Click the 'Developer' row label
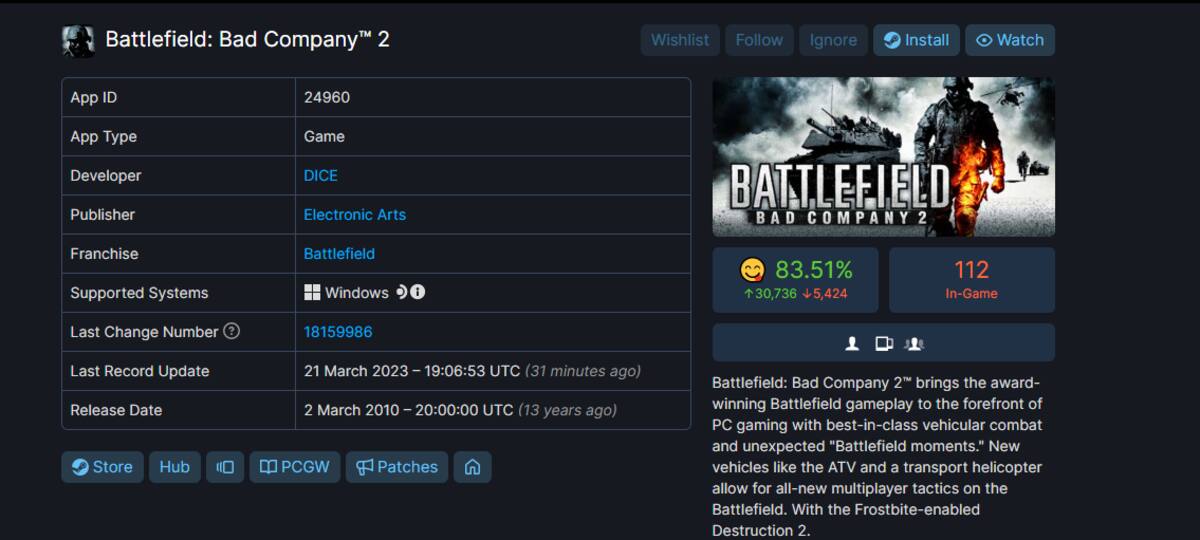The height and width of the screenshot is (540, 1200). 106,175
